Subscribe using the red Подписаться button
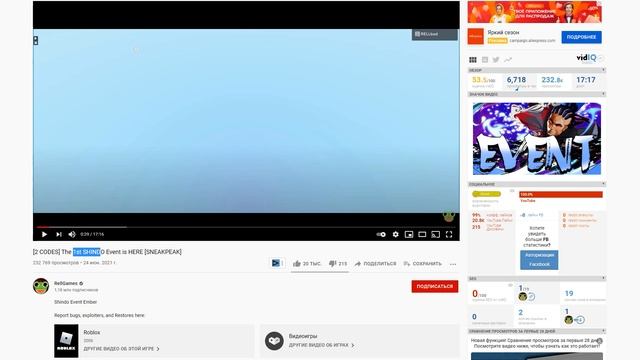The image size is (640, 360). (x=435, y=286)
